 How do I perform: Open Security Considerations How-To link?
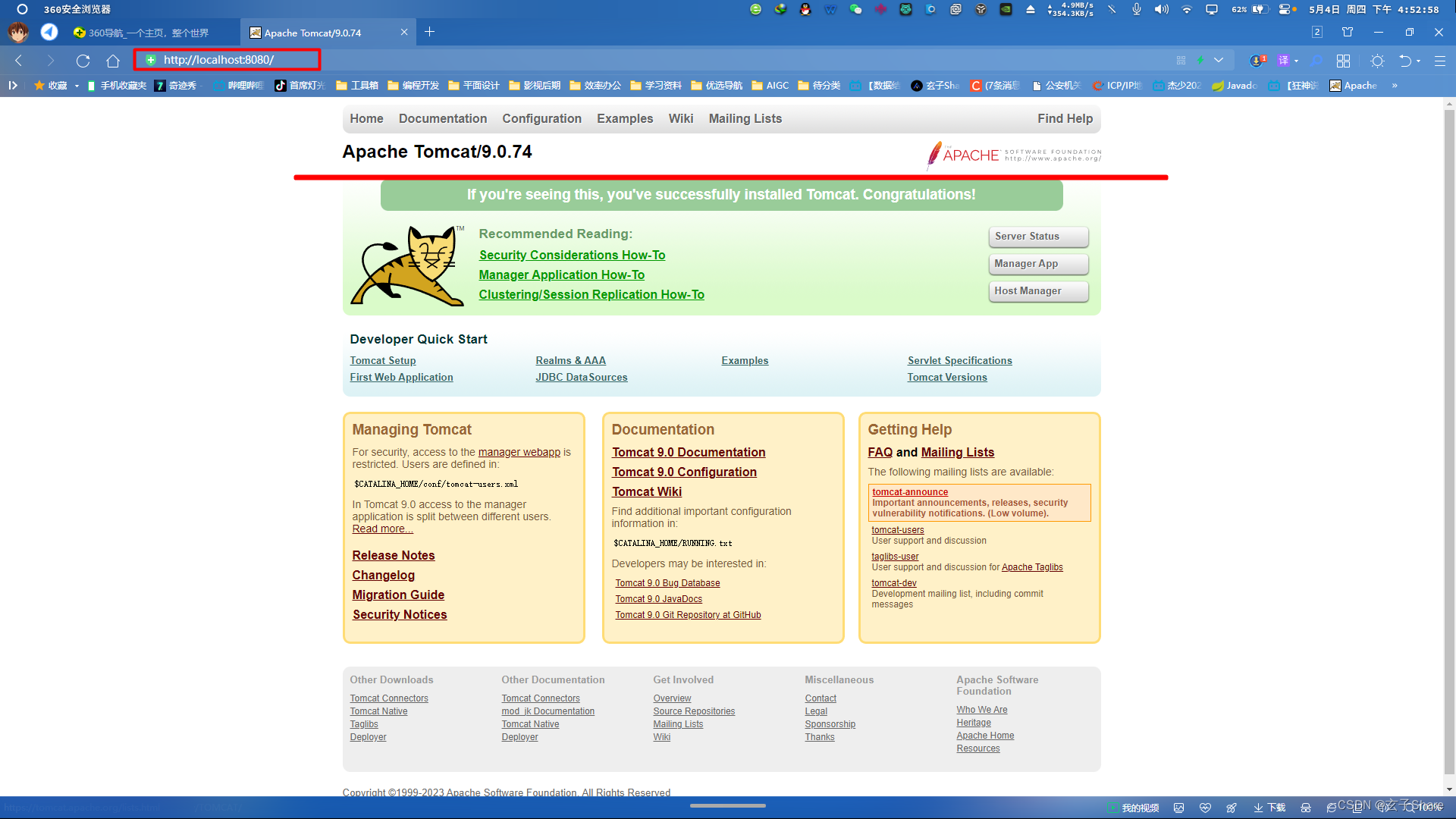tap(572, 256)
